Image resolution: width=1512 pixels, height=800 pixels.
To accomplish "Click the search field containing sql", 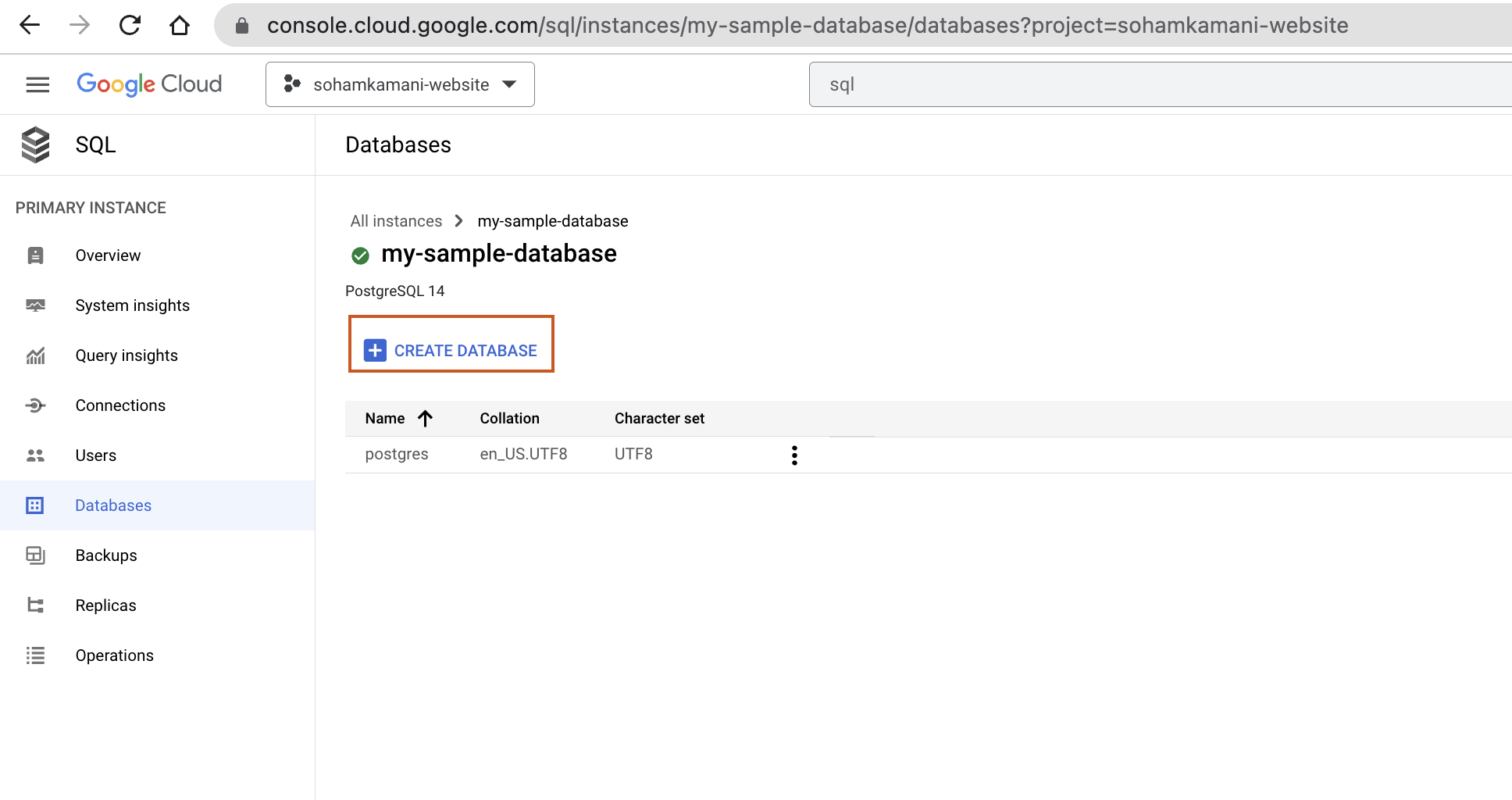I will point(1156,84).
